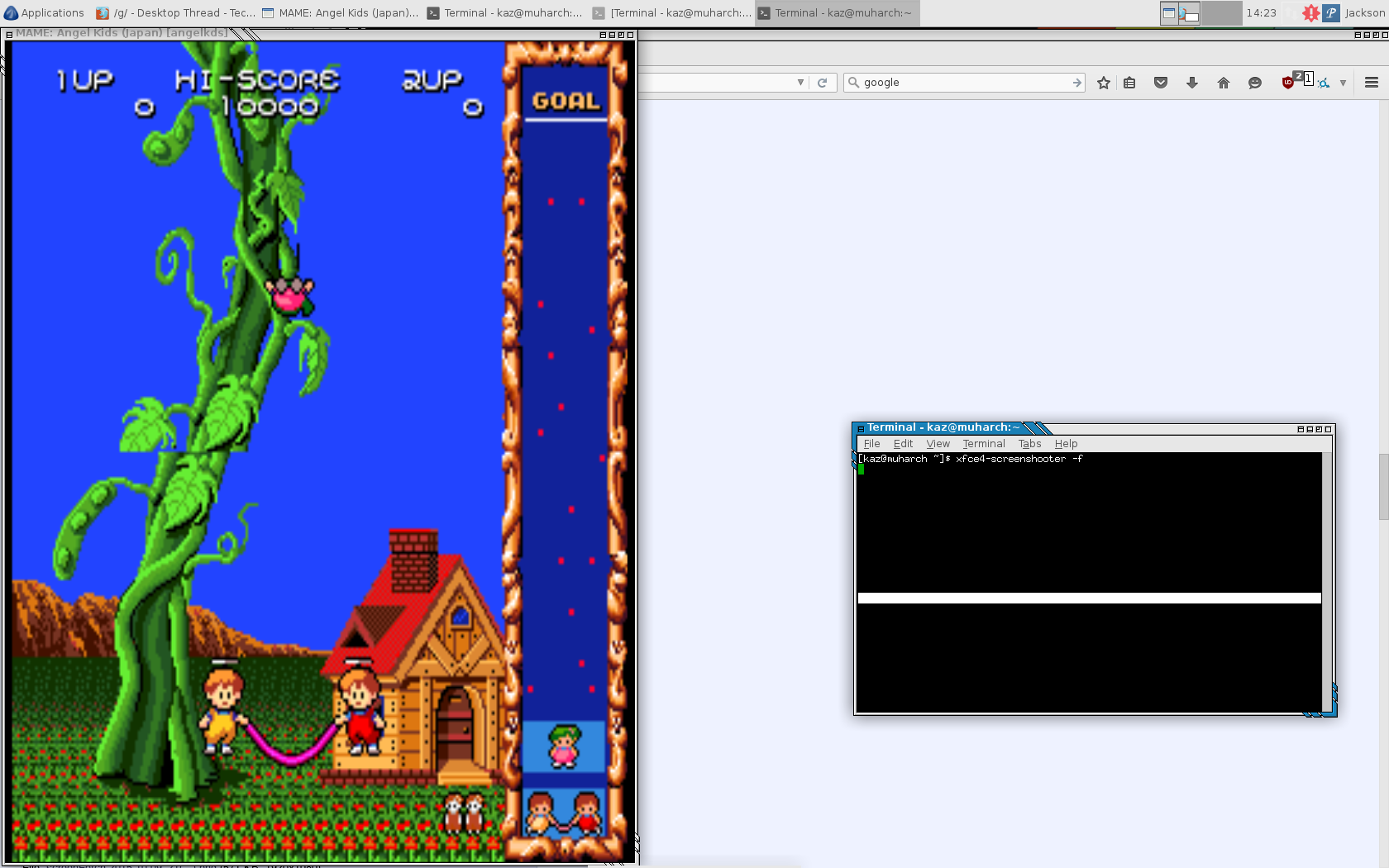Open the blue P tray icon
The height and width of the screenshot is (868, 1389).
[x=1331, y=12]
